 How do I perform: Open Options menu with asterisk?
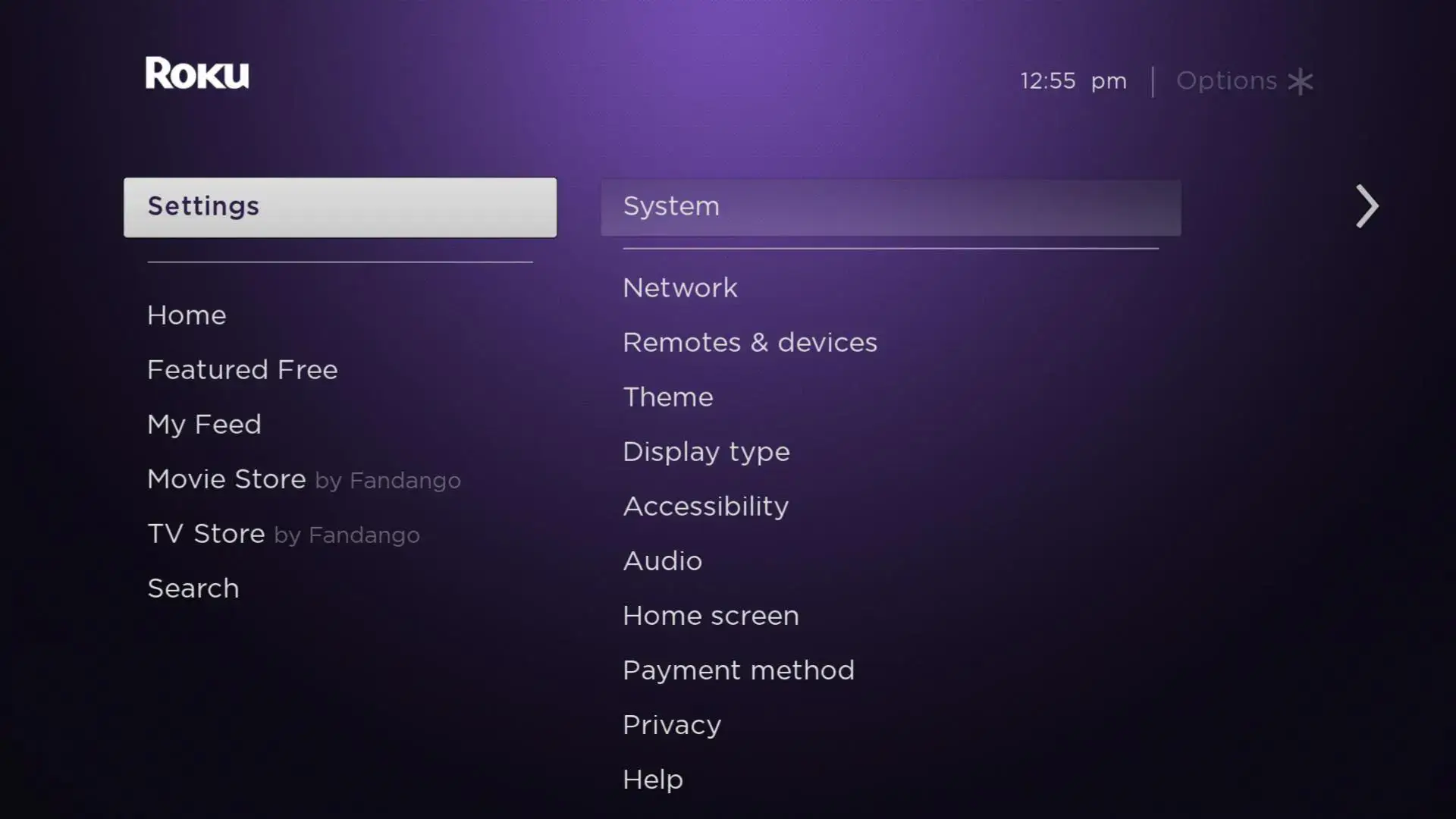click(1245, 80)
